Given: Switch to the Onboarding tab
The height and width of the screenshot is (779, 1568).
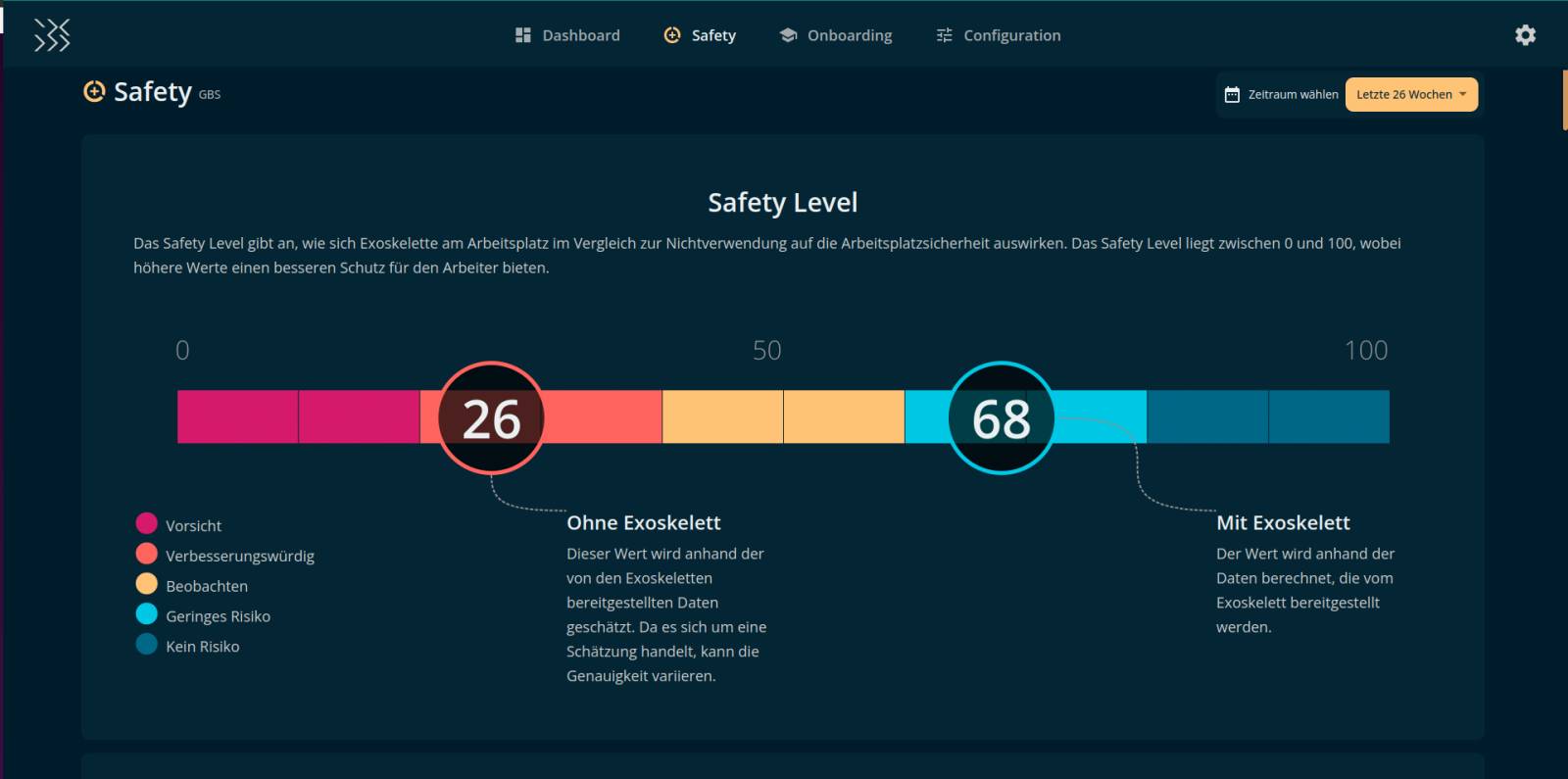Looking at the screenshot, I should tap(849, 35).
